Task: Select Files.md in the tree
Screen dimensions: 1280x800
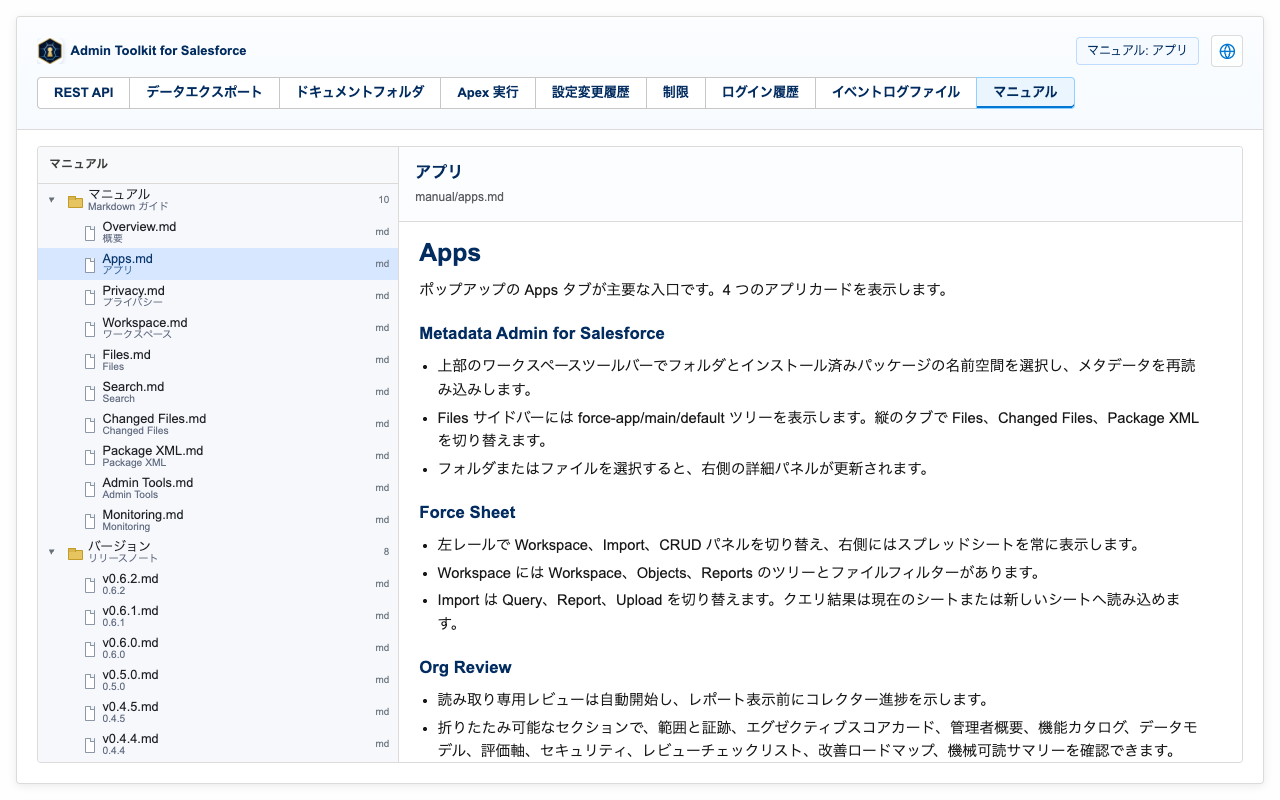Action: click(x=218, y=360)
